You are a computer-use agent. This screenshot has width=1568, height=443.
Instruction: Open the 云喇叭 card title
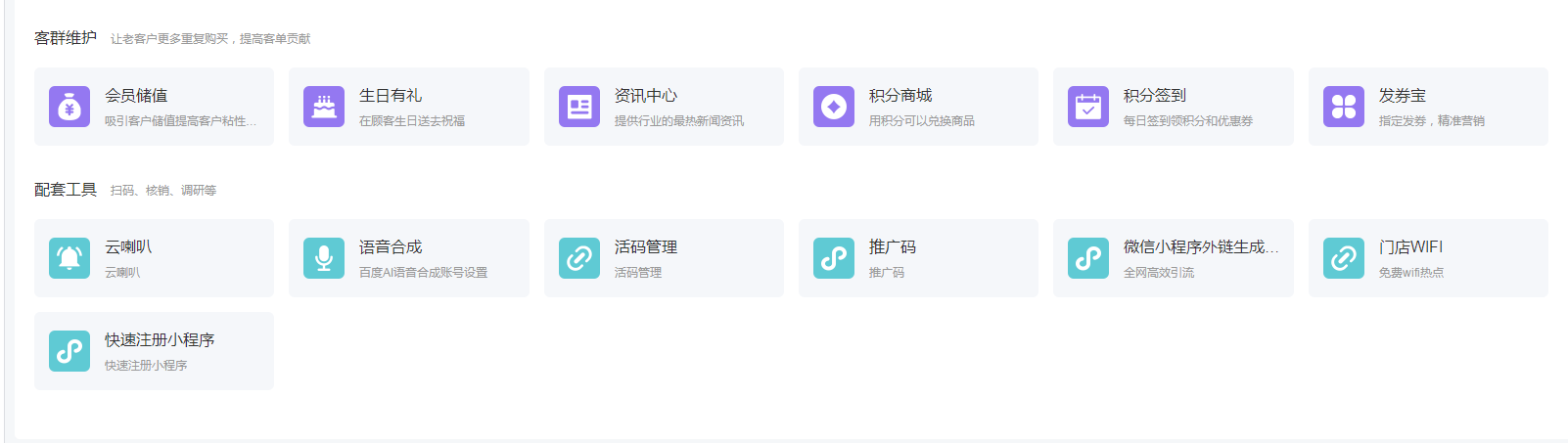[x=128, y=247]
